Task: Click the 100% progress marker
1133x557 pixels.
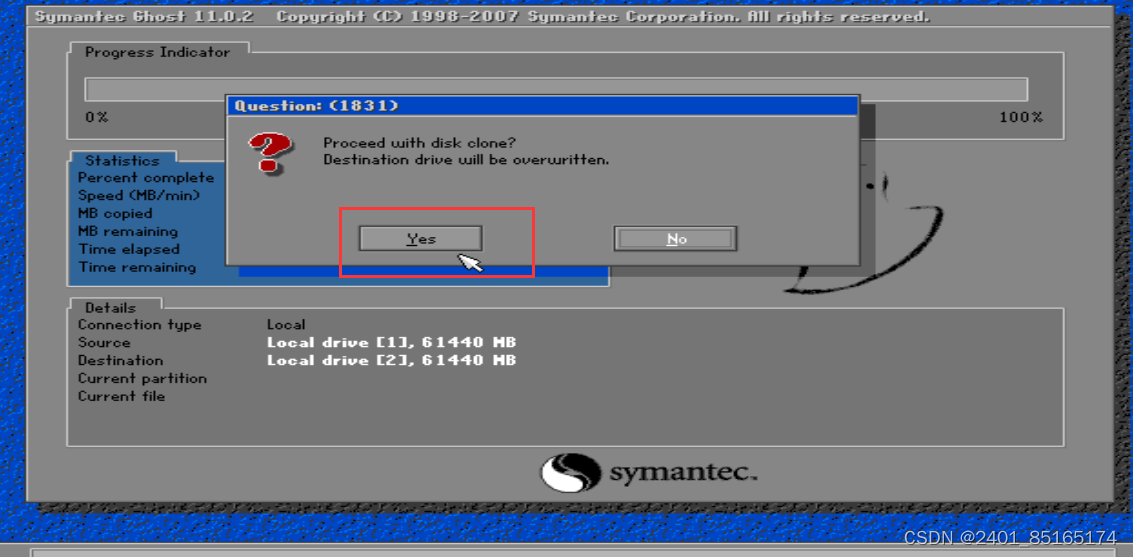Action: click(1021, 117)
